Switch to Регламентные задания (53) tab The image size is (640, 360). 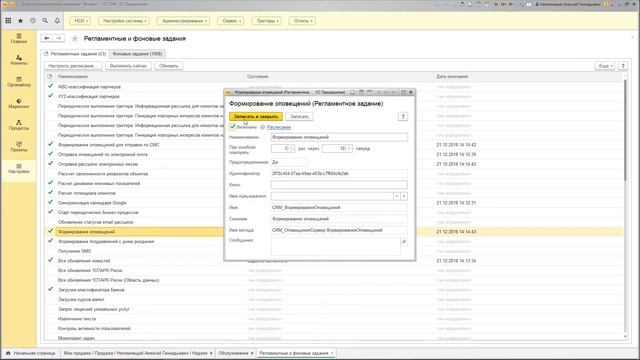point(75,53)
